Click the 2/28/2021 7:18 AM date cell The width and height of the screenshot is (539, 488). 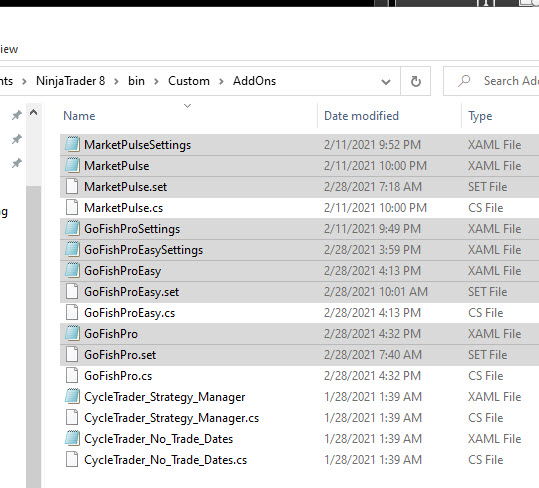(x=373, y=187)
